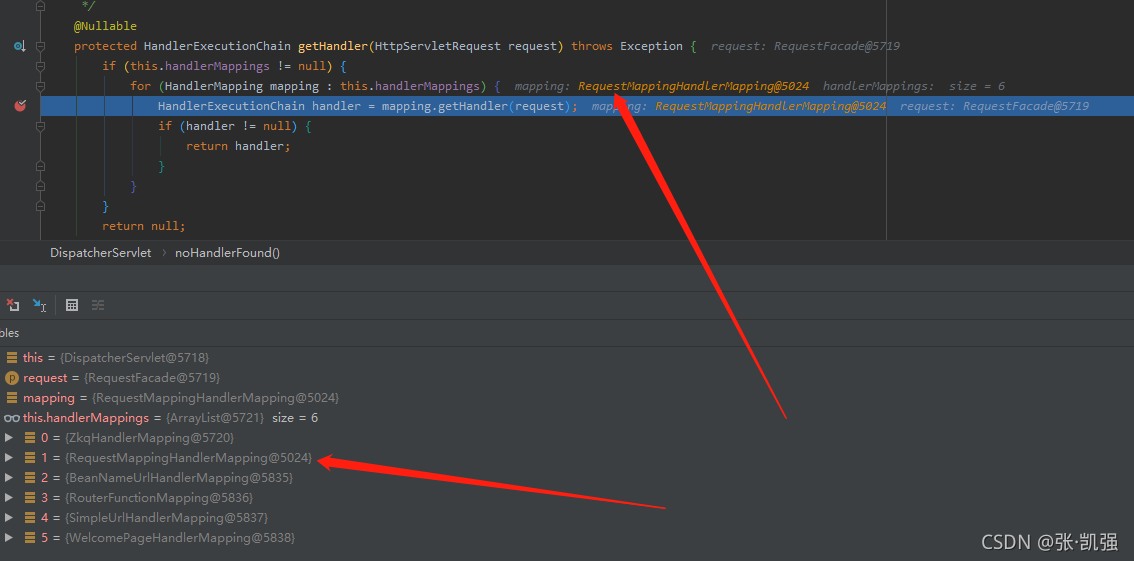Click the {WelcomePageHandlerMapping@5838} value text
The height and width of the screenshot is (561, 1134).
179,538
